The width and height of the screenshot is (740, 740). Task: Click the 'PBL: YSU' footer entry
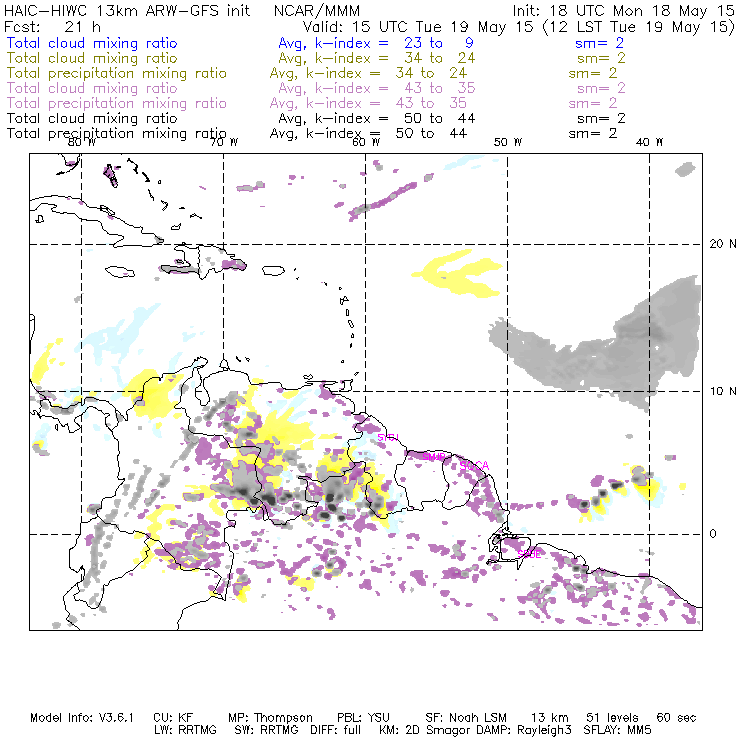(x=363, y=718)
